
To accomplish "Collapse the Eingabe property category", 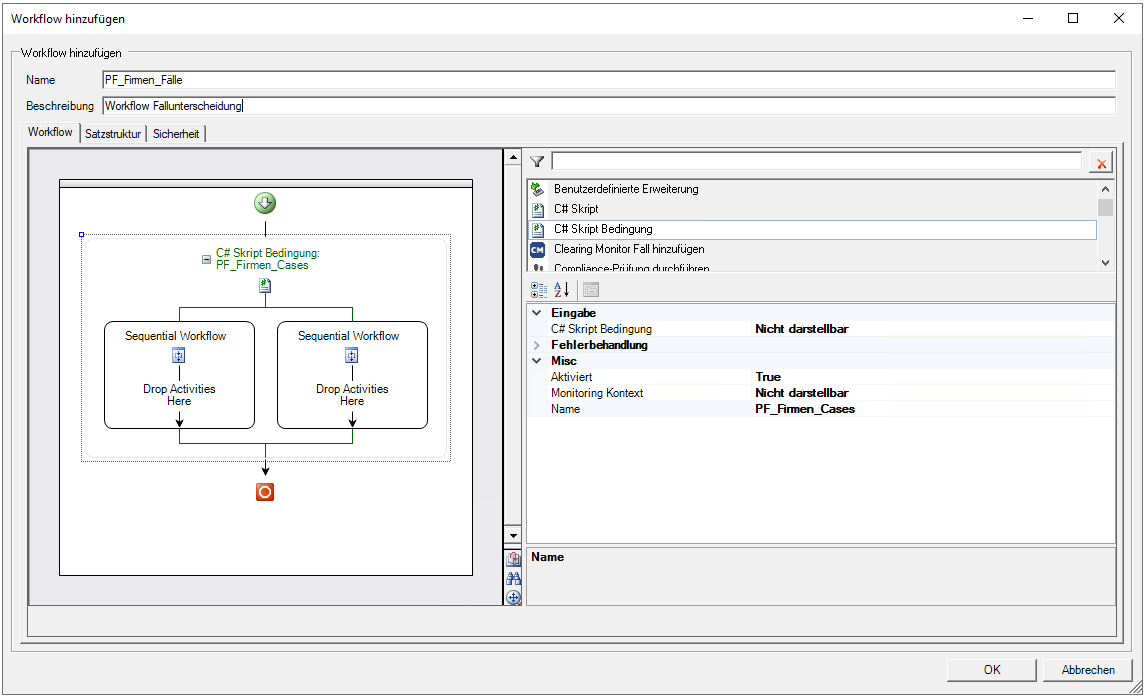I will tap(536, 313).
